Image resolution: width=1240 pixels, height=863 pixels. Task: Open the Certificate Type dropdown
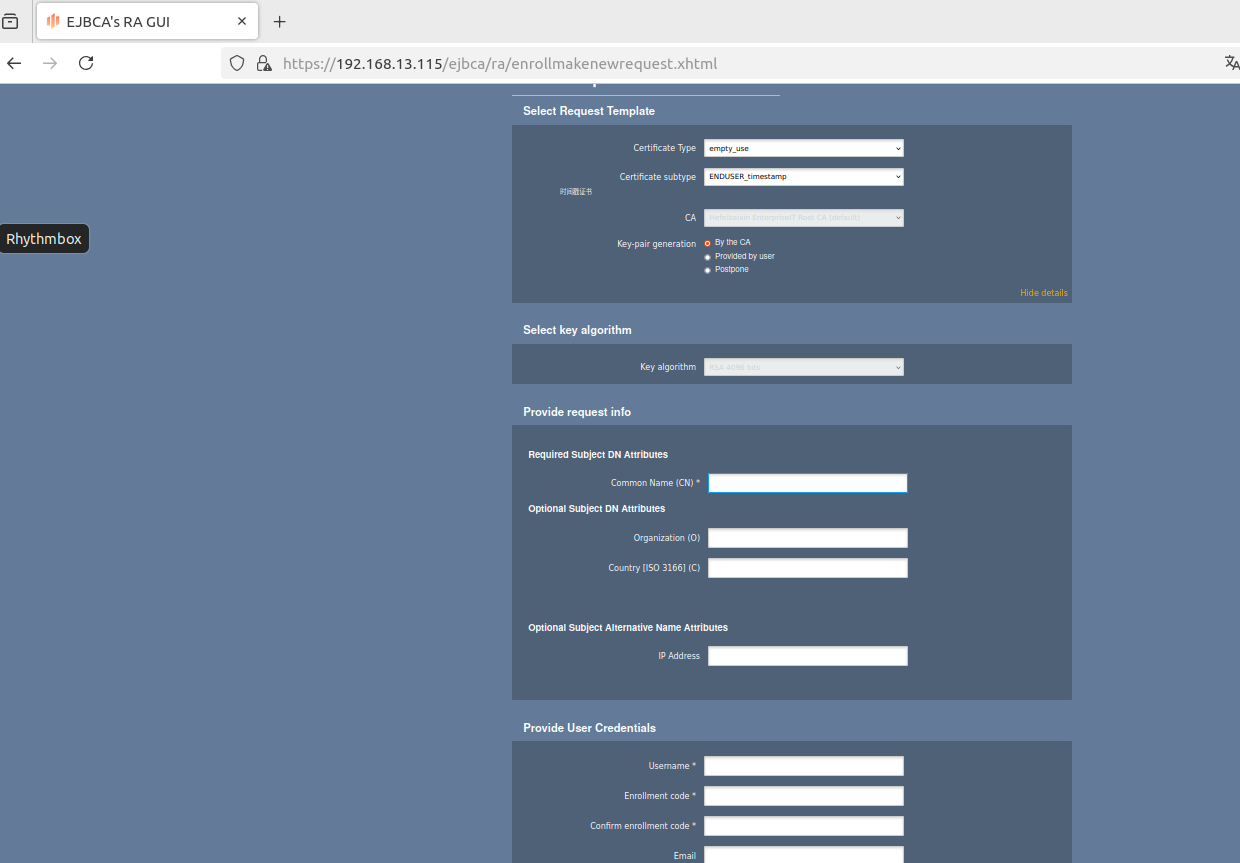pyautogui.click(x=803, y=148)
